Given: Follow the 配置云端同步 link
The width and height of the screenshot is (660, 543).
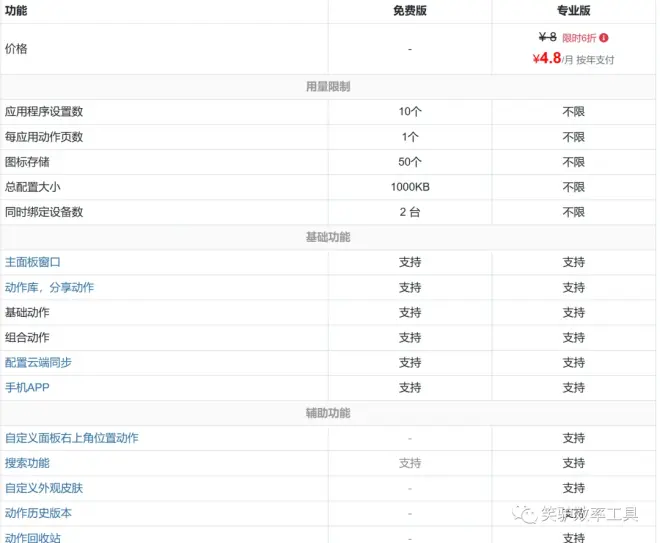Looking at the screenshot, I should tap(38, 362).
